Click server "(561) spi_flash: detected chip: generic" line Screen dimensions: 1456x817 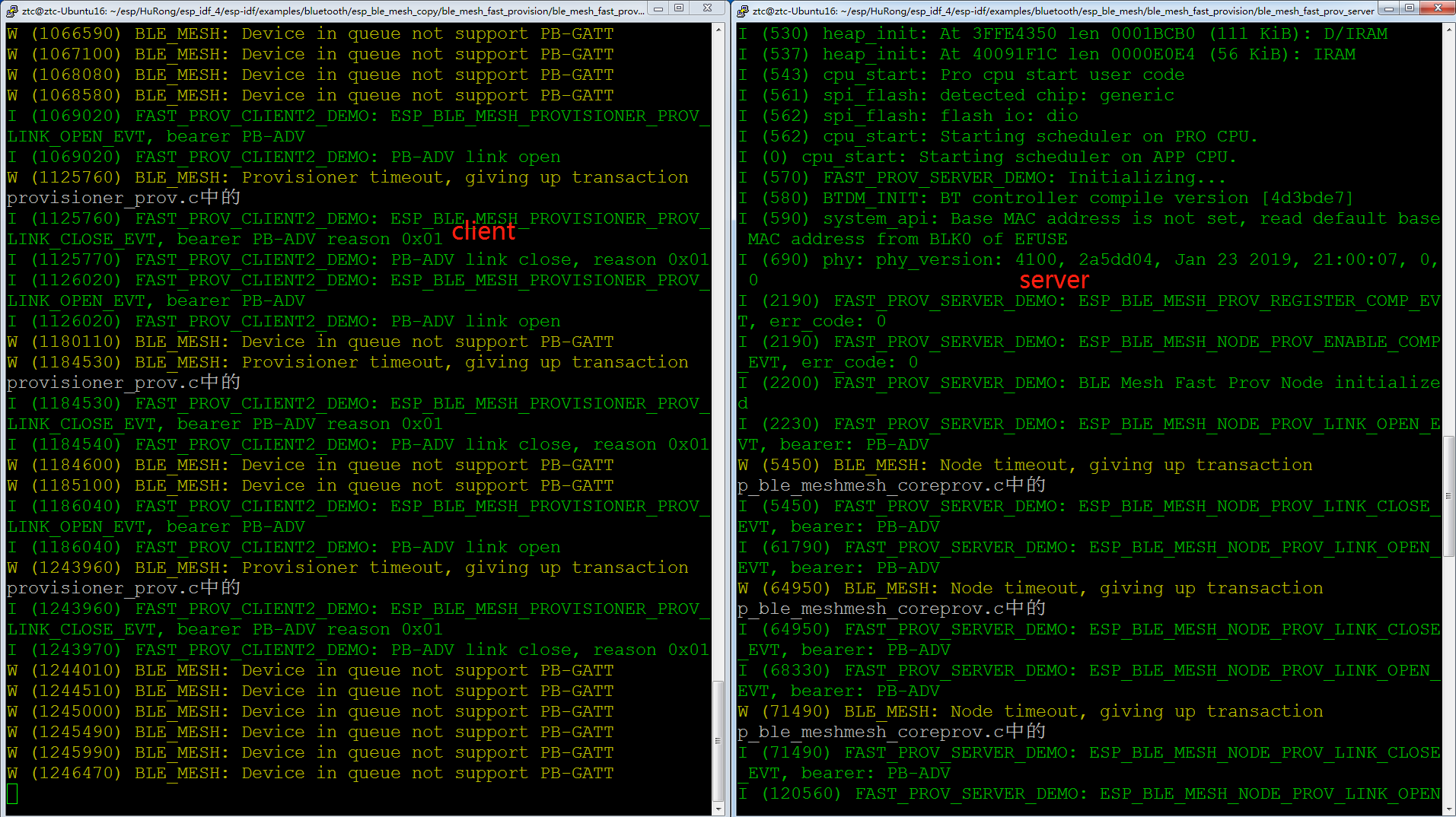[x=956, y=96]
